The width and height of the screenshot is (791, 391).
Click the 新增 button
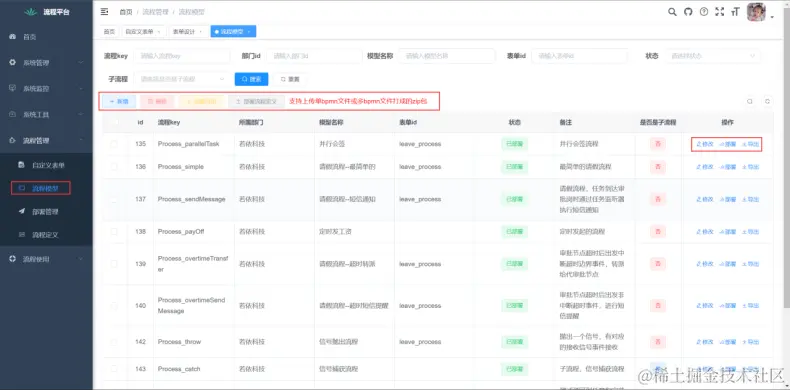click(119, 101)
